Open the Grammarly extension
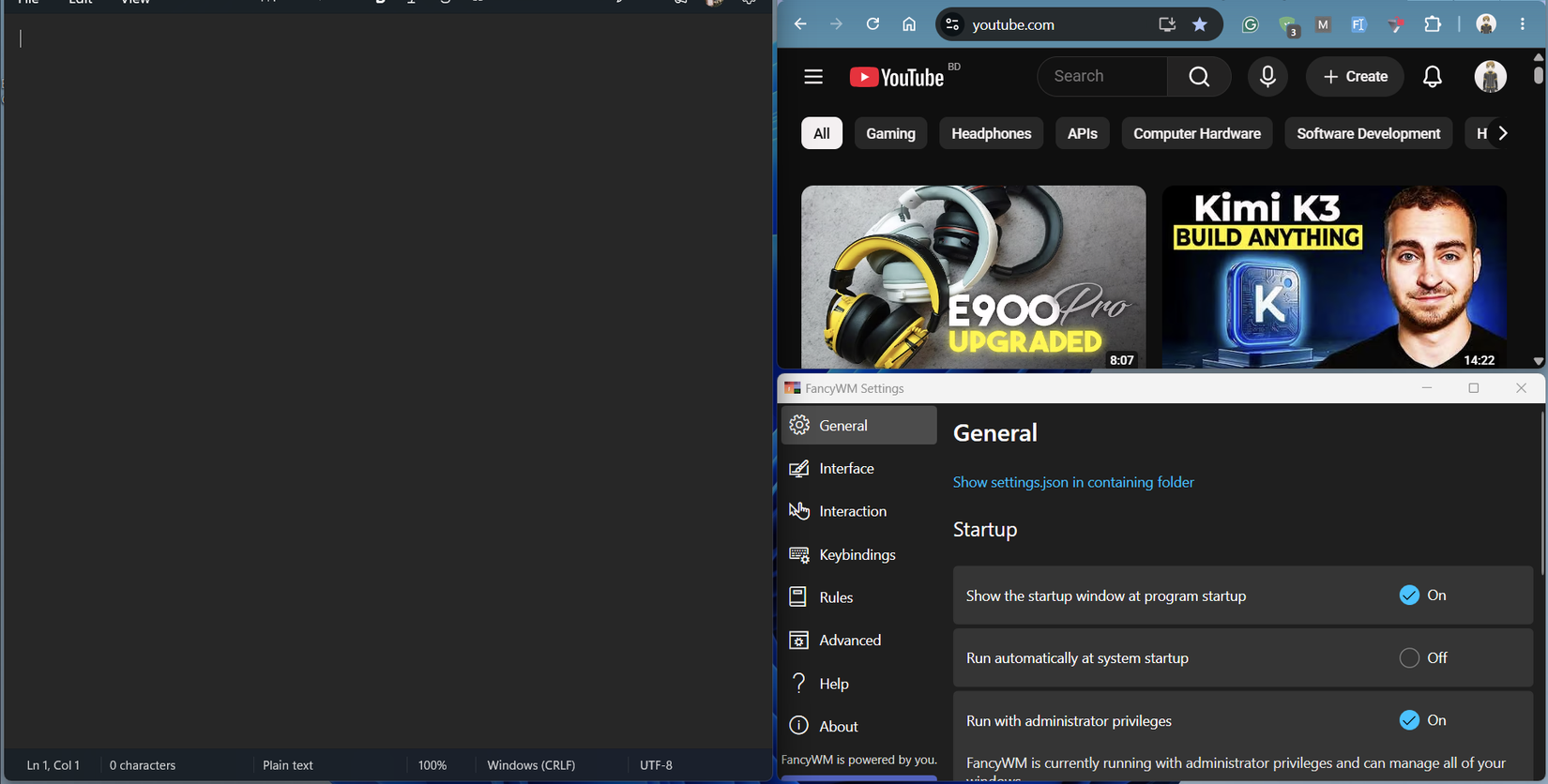The width and height of the screenshot is (1548, 784). 1250,25
